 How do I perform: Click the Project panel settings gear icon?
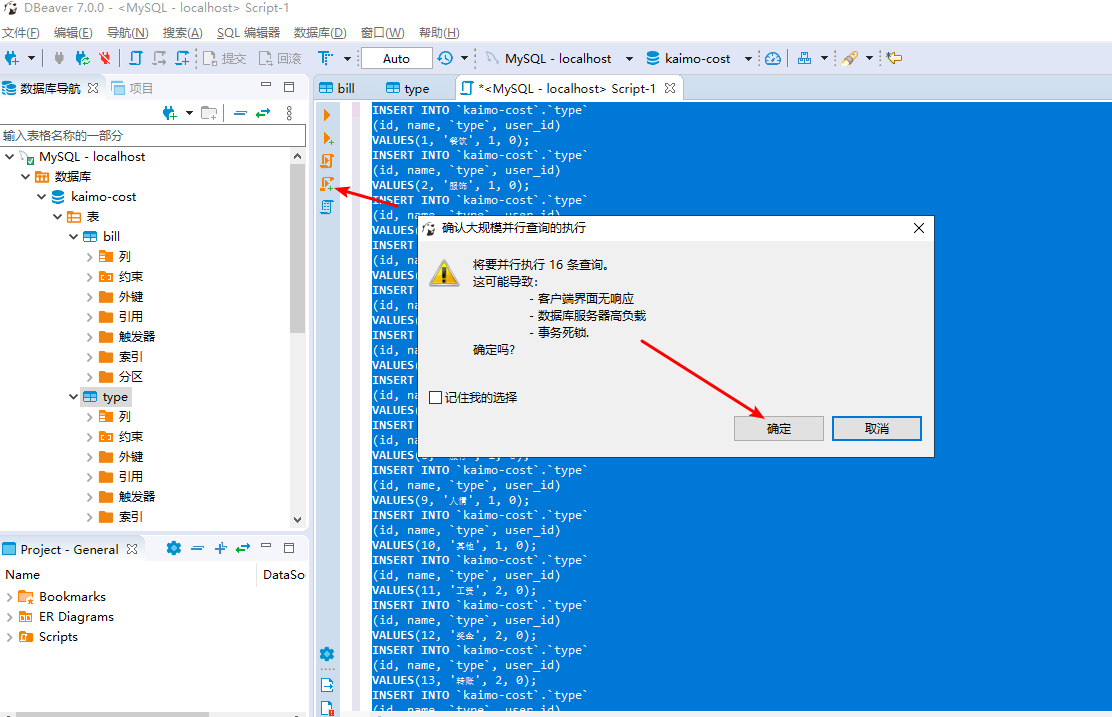pos(174,548)
